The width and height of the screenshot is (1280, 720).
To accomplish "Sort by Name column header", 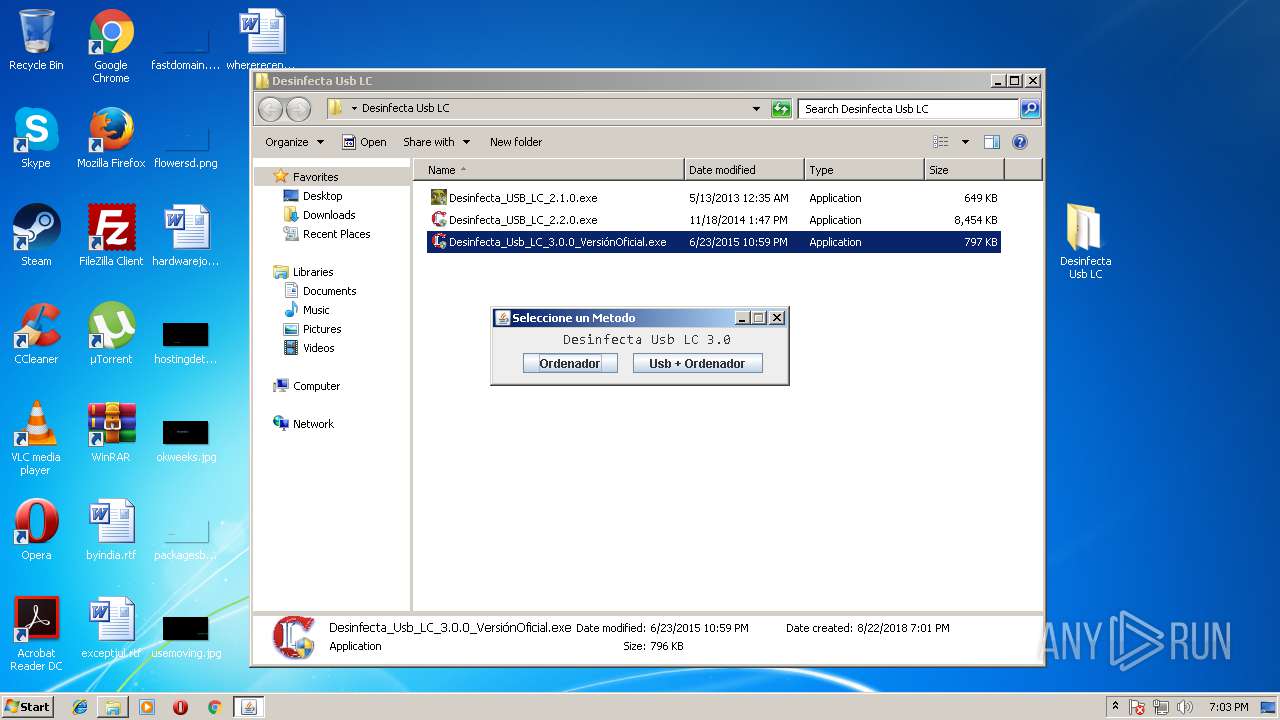I will tap(548, 170).
